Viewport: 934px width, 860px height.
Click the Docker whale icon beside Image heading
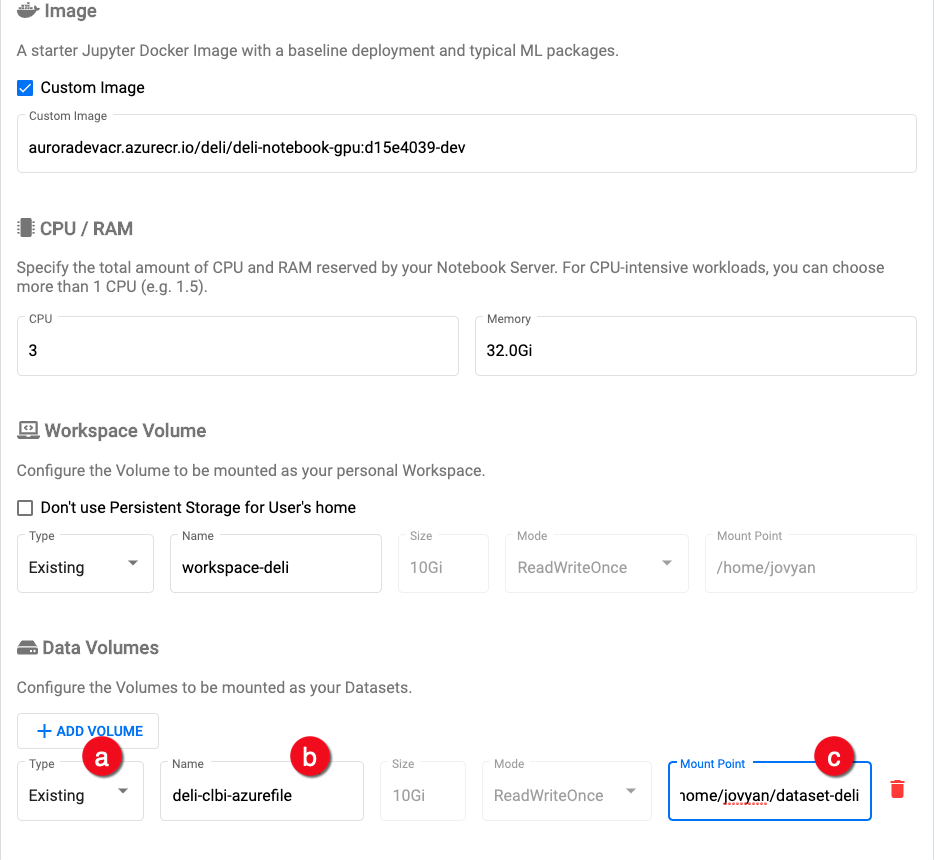(26, 11)
